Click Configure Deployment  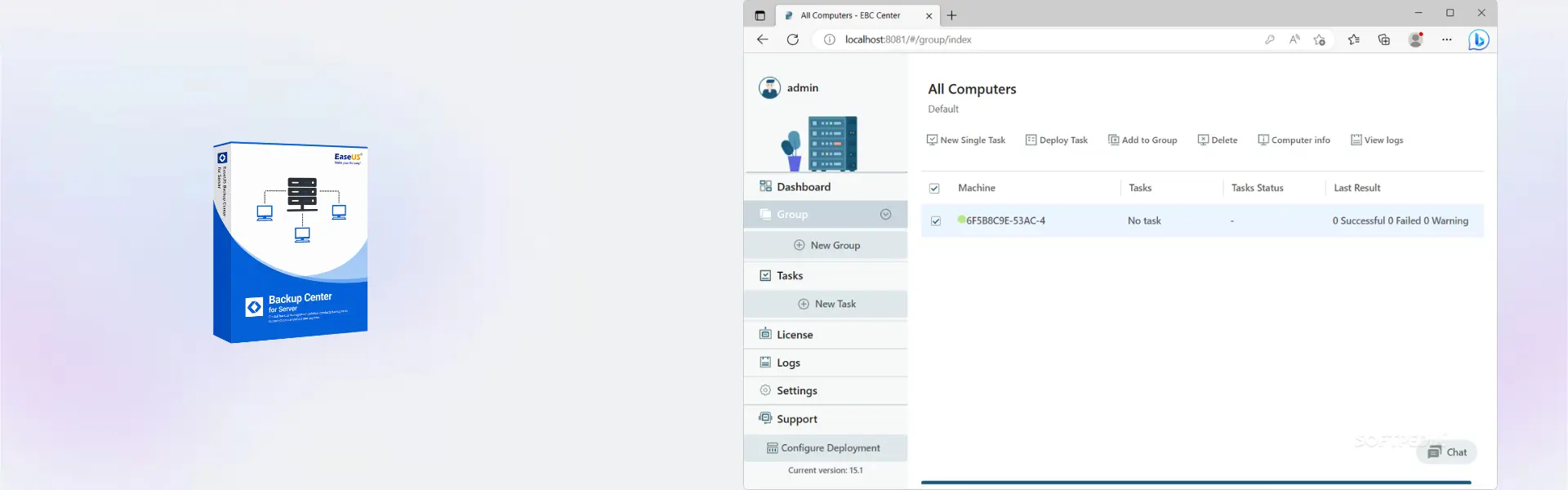(826, 448)
